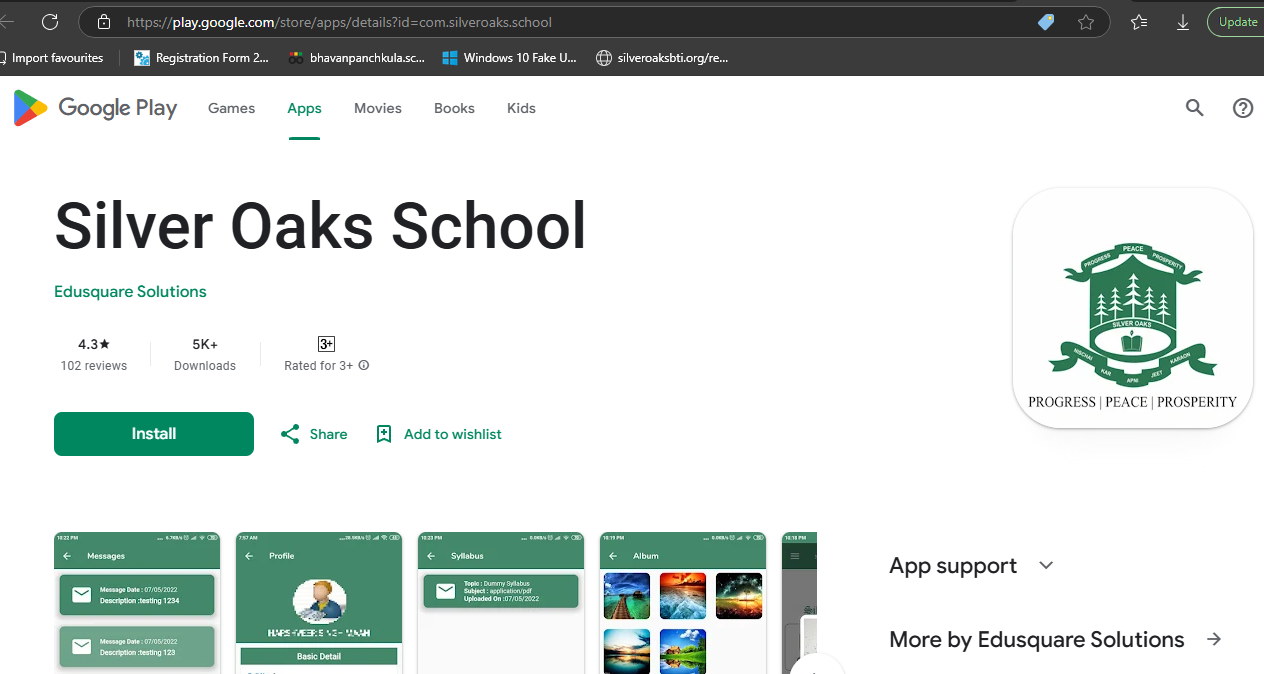Viewport: 1264px width, 674px height.
Task: Switch to the Games tab
Action: [231, 108]
